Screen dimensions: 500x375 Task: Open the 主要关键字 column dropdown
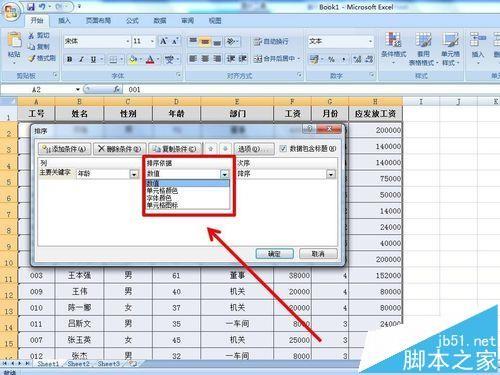pos(134,174)
